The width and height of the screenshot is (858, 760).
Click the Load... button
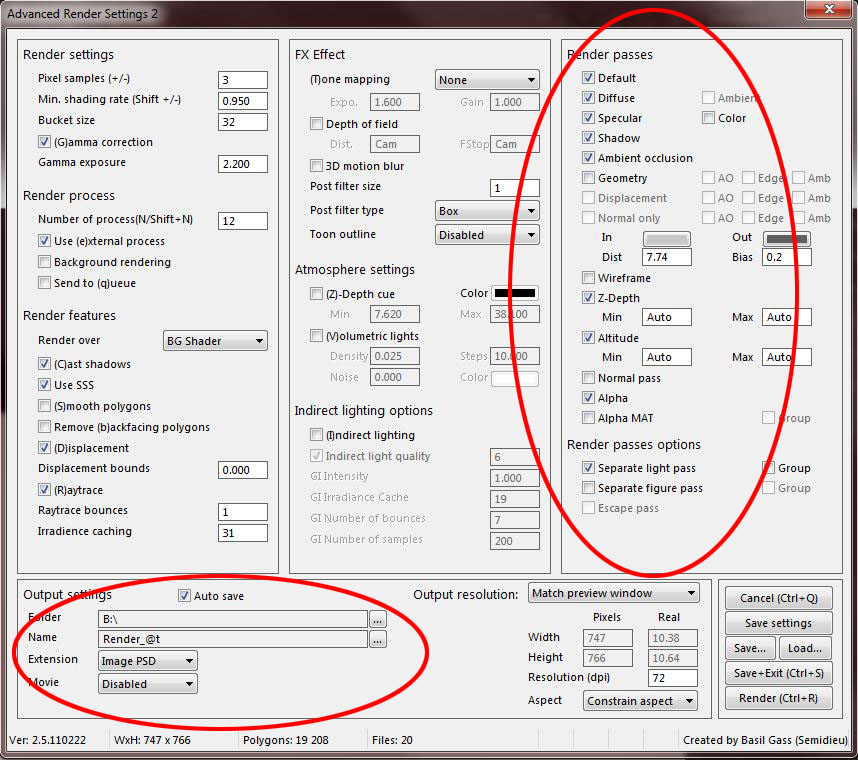pyautogui.click(x=804, y=648)
